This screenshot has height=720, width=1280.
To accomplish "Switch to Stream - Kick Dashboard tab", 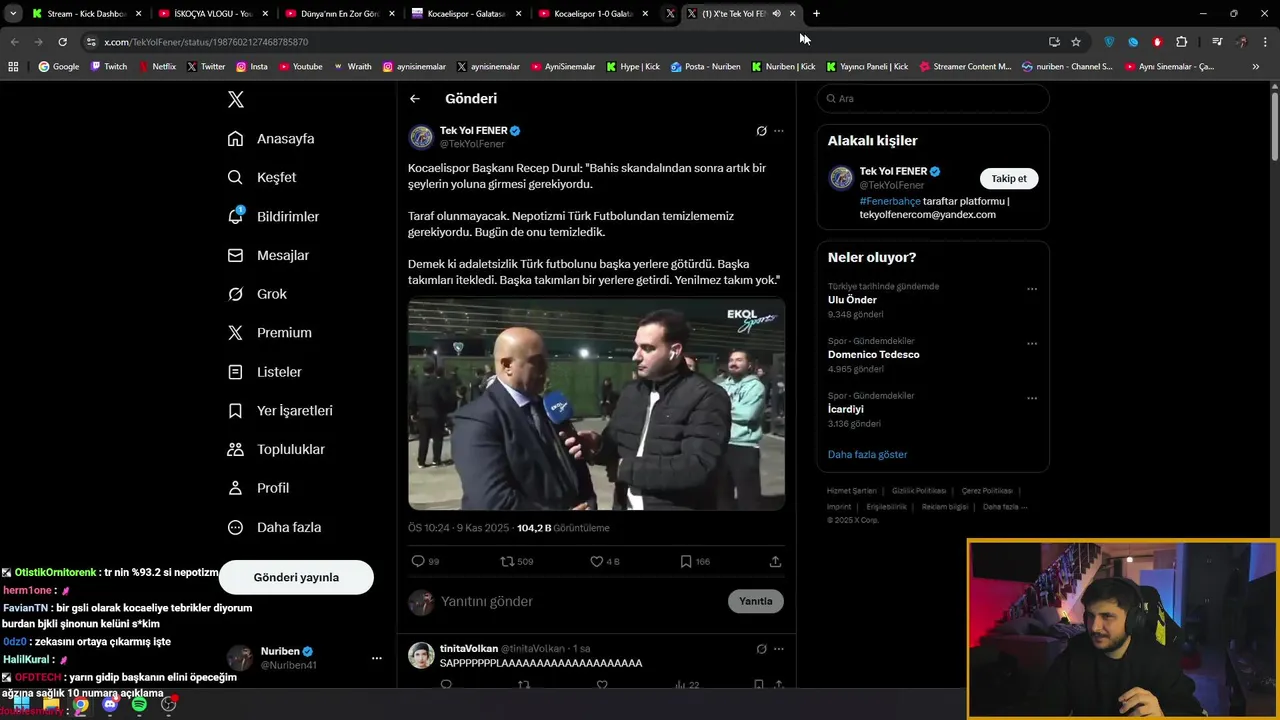I will pyautogui.click(x=85, y=14).
